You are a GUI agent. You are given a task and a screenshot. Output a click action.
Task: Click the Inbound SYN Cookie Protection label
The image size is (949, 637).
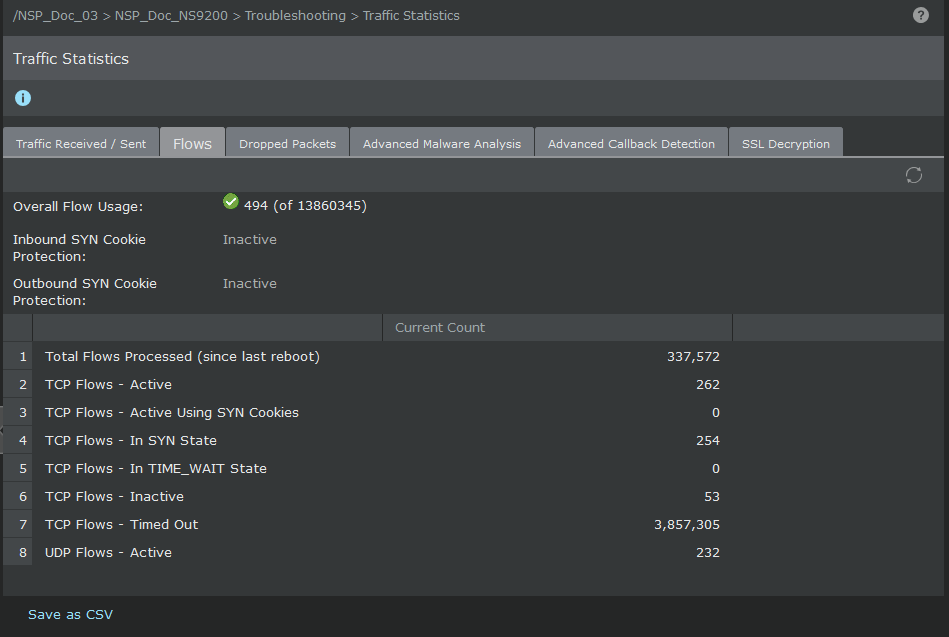point(79,248)
